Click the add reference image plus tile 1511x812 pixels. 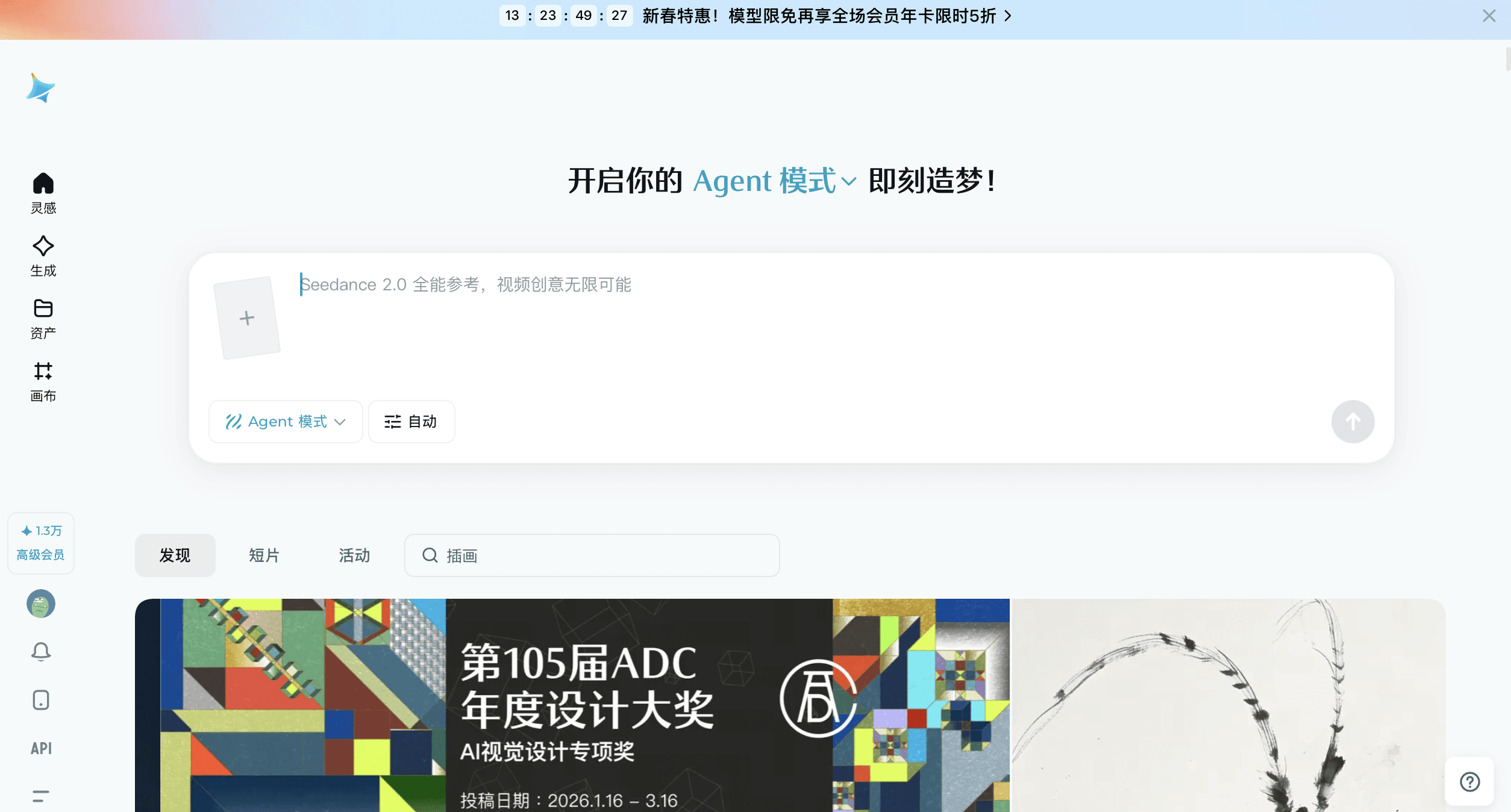[x=247, y=318]
